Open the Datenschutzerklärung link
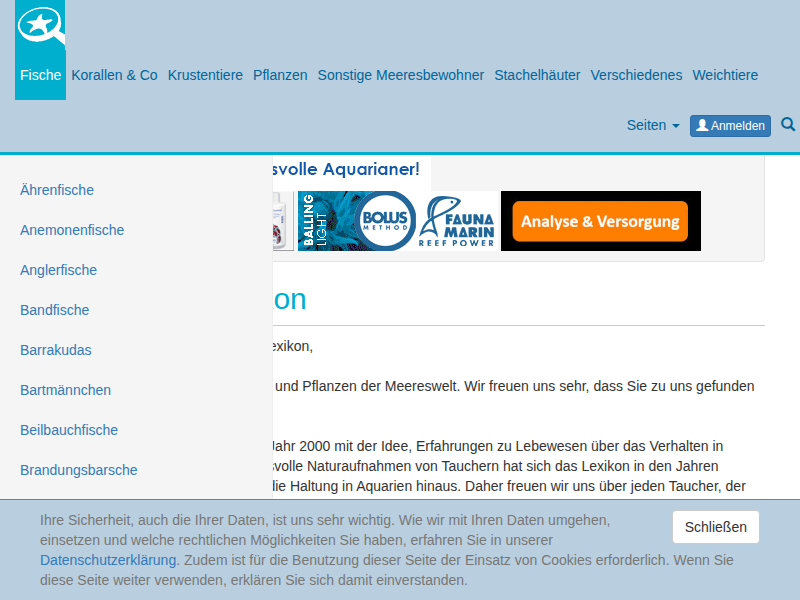 point(109,560)
